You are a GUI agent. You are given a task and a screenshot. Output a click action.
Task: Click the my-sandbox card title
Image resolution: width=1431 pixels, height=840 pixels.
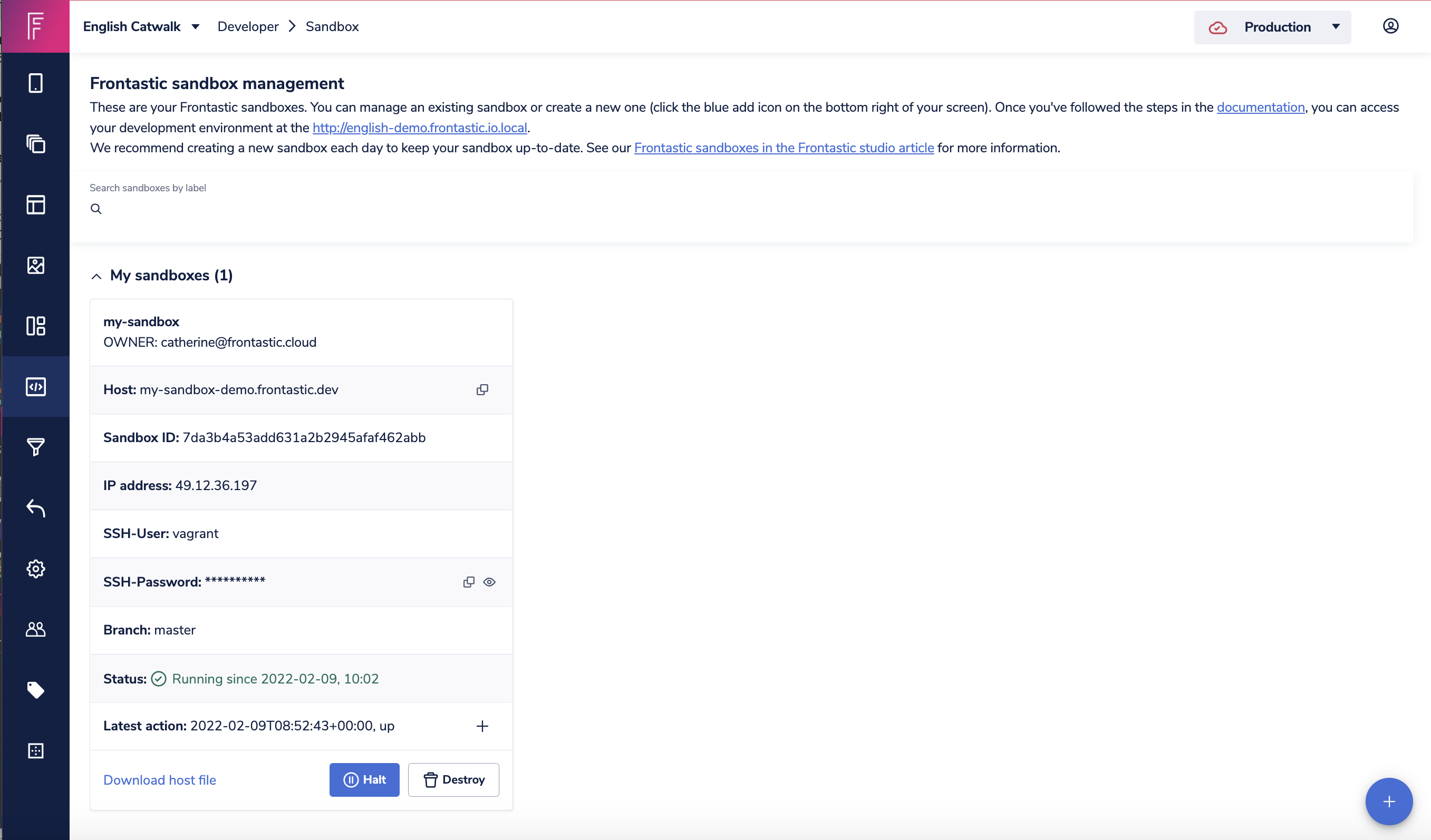pos(141,322)
